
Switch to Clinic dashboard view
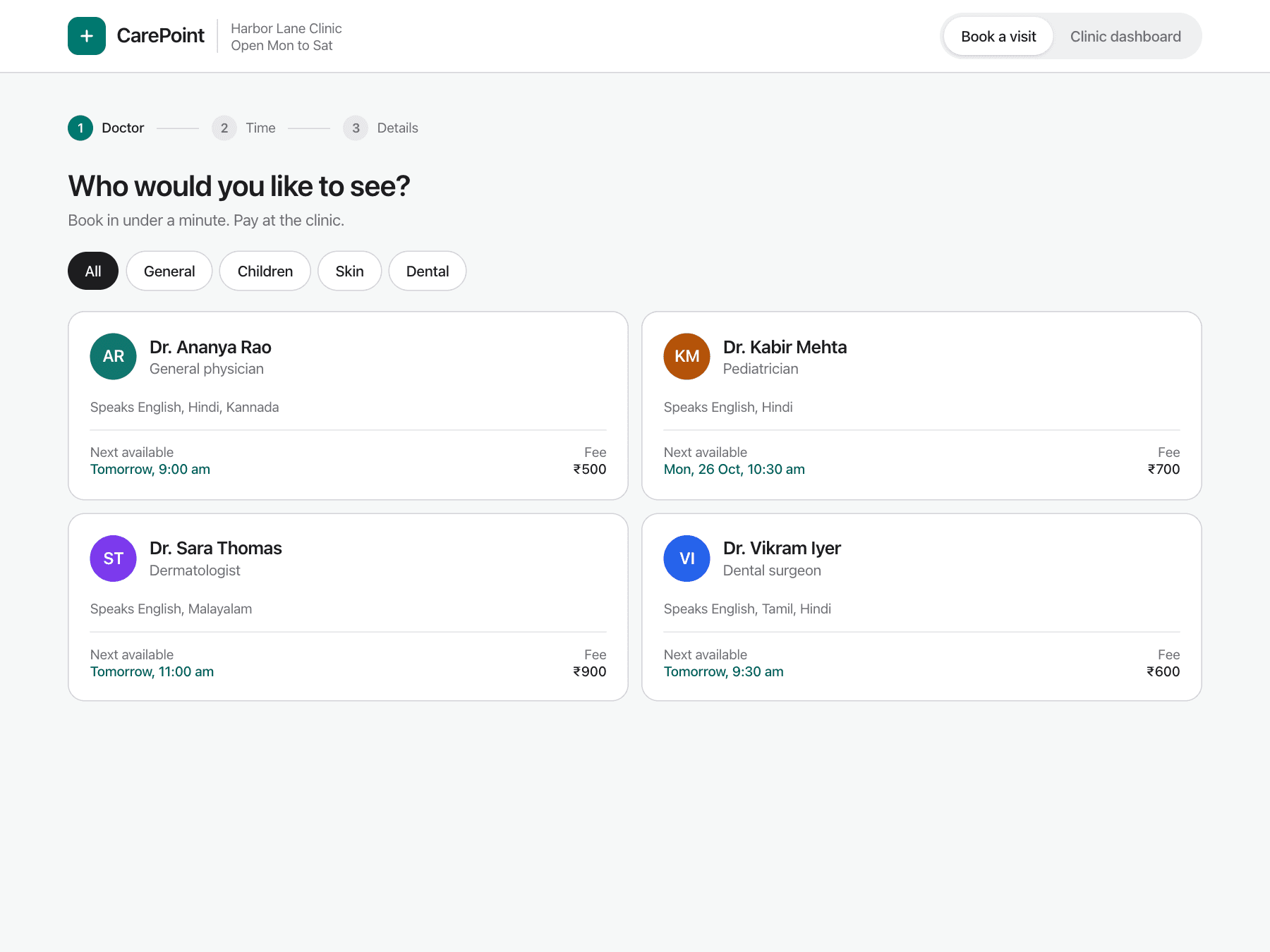1125,36
